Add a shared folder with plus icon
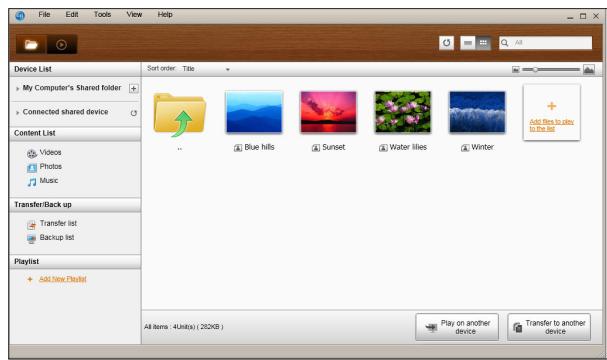The image size is (607, 360). [x=134, y=89]
